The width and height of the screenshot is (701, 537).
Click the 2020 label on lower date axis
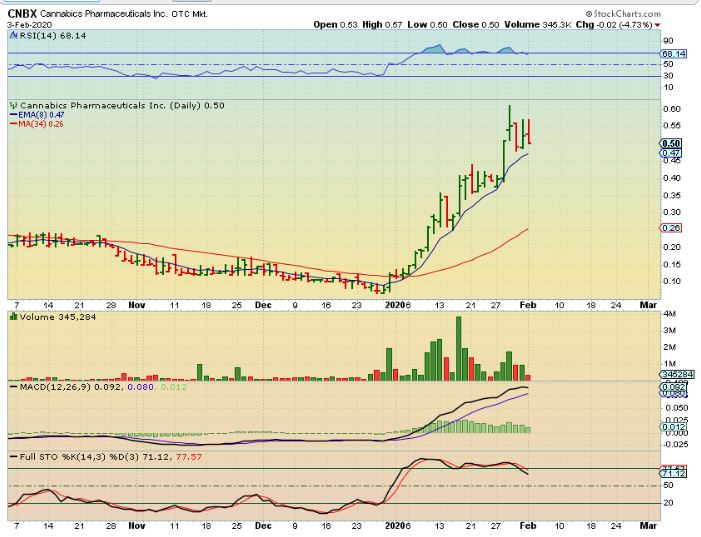[398, 524]
